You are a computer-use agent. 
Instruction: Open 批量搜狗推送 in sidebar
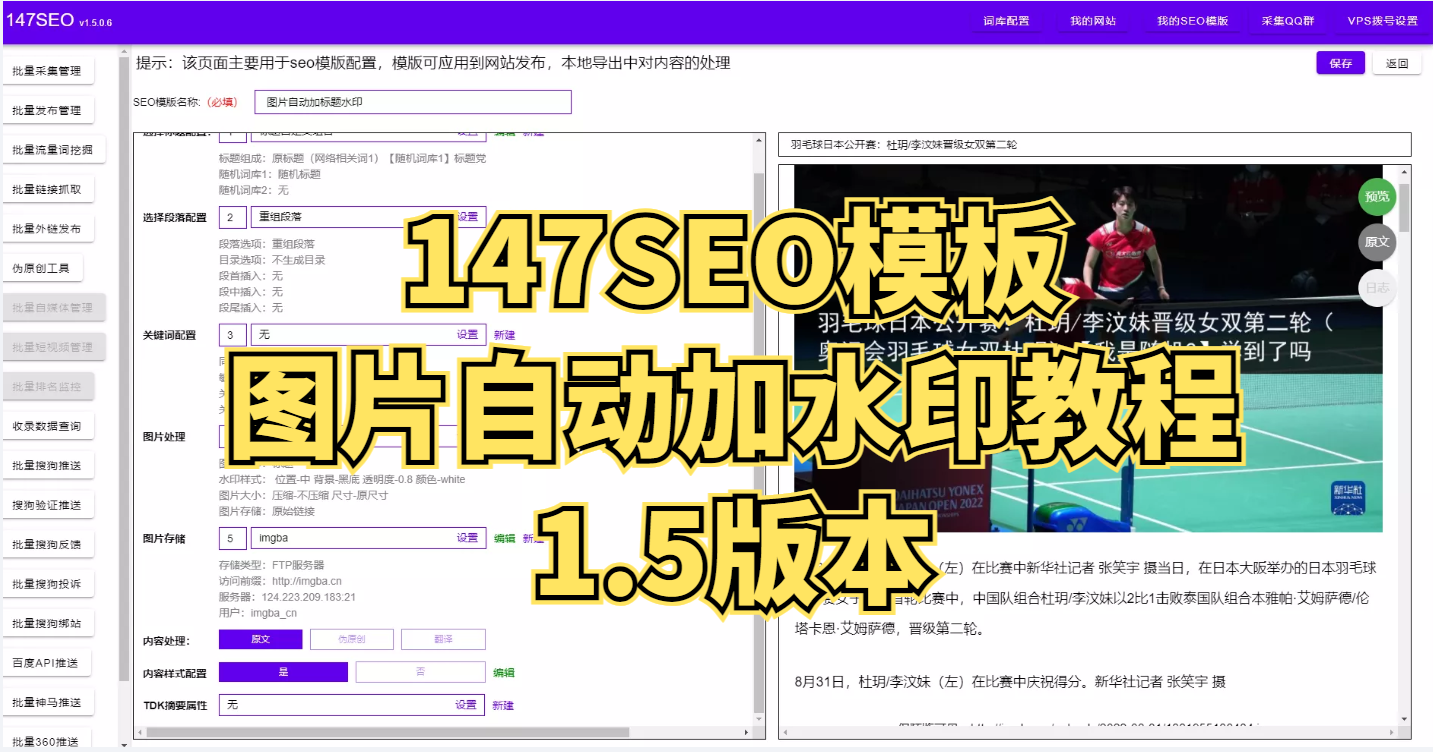pos(47,465)
